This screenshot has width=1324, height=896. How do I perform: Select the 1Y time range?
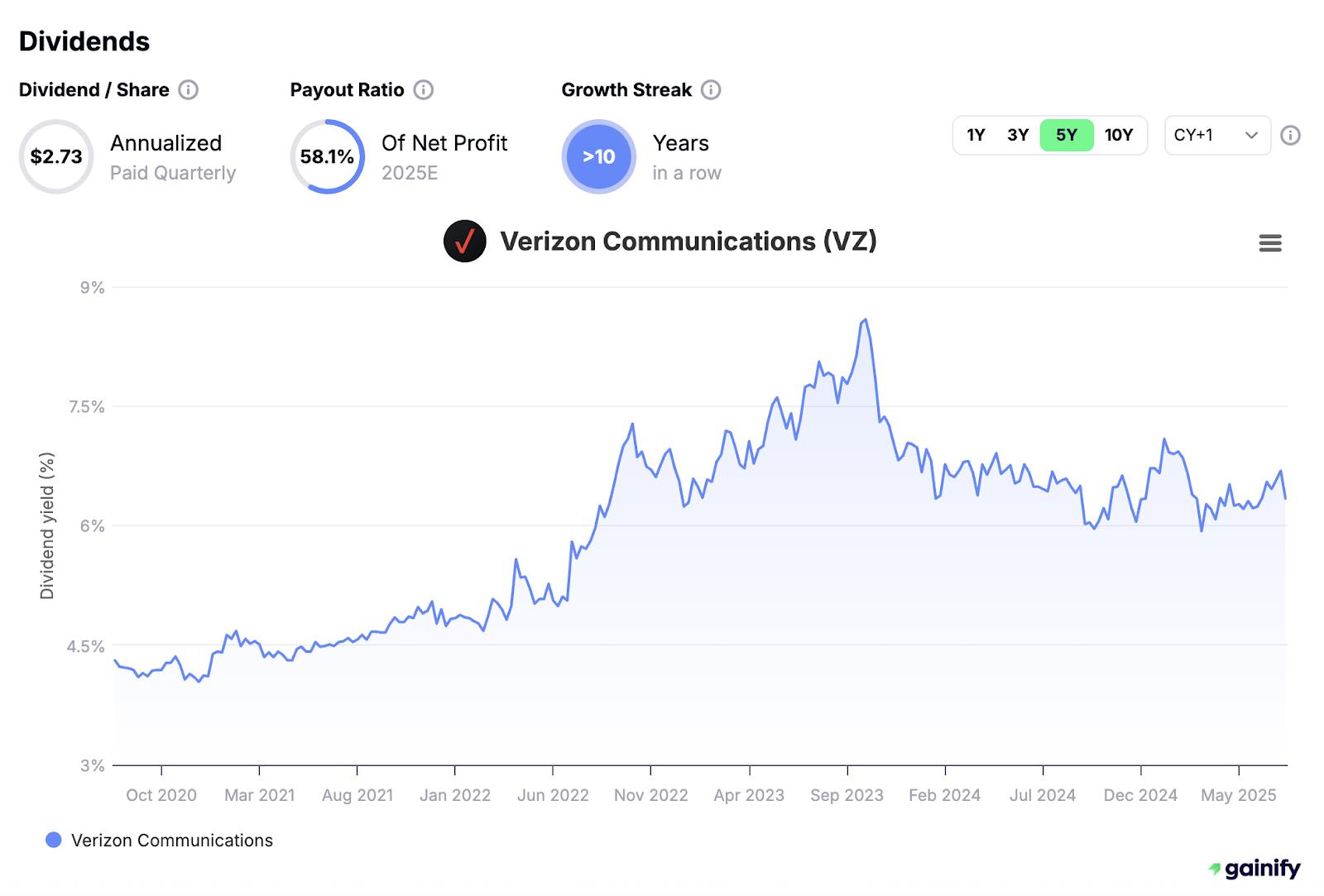976,135
